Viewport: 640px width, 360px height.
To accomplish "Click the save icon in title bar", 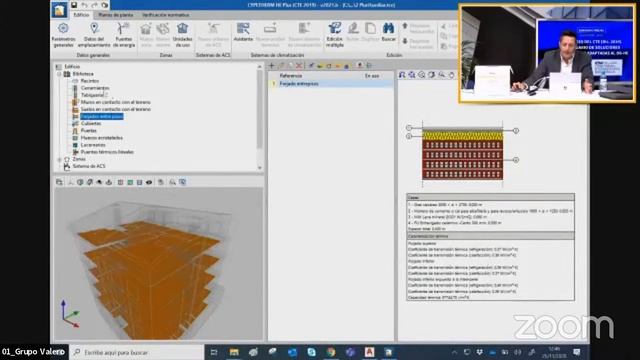I will coord(74,5).
